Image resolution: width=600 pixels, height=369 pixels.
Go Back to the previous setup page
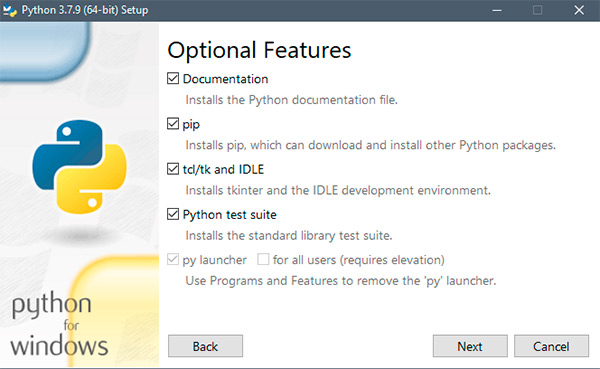[x=205, y=346]
